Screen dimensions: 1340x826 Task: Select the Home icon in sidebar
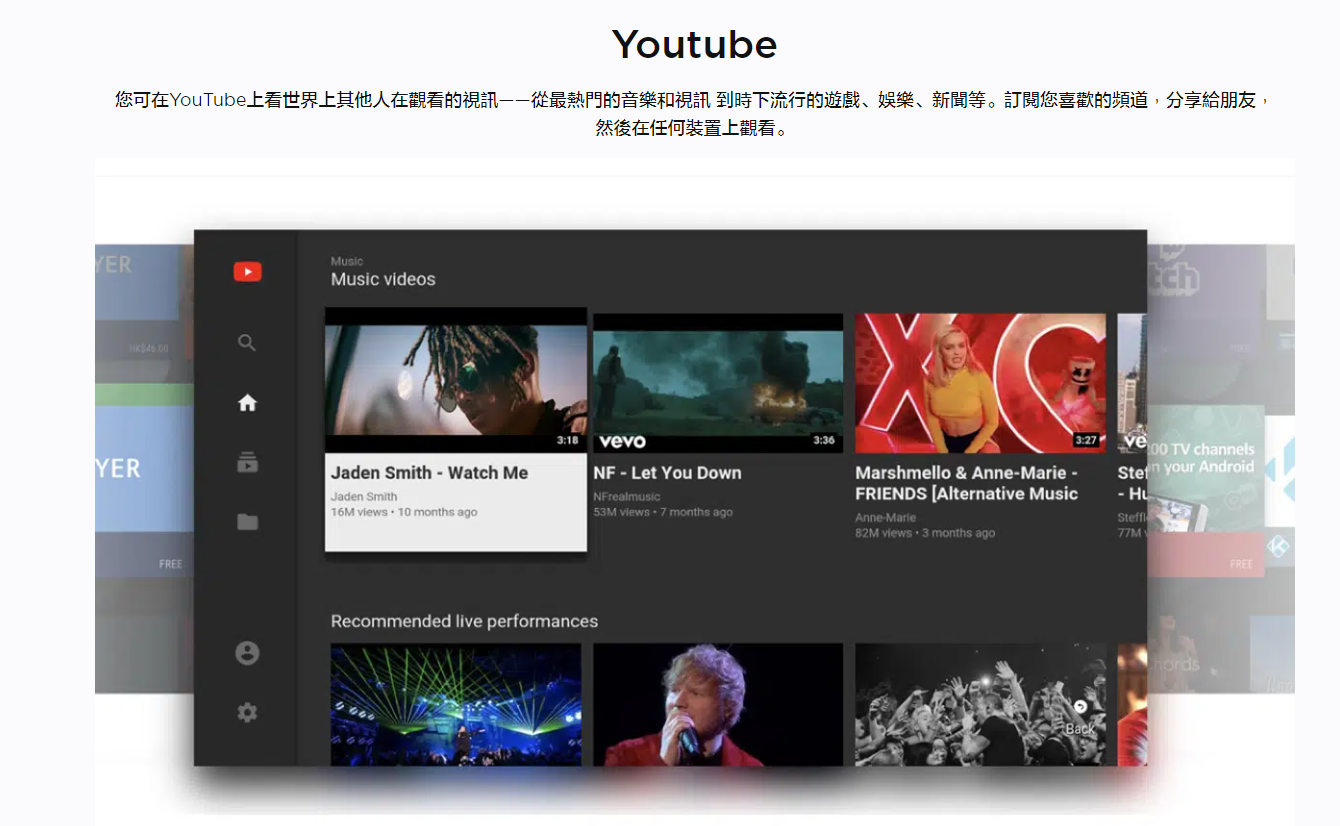coord(247,403)
